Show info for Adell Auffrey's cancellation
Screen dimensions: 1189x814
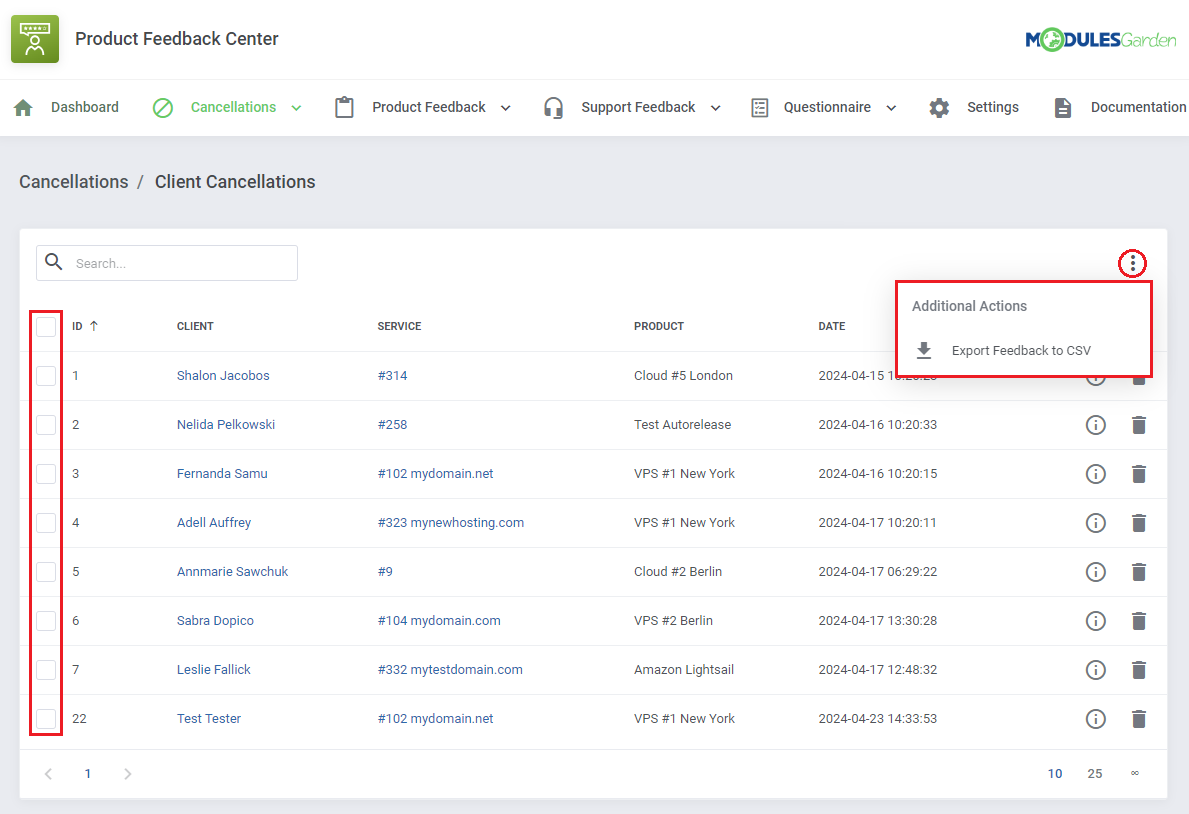point(1096,523)
